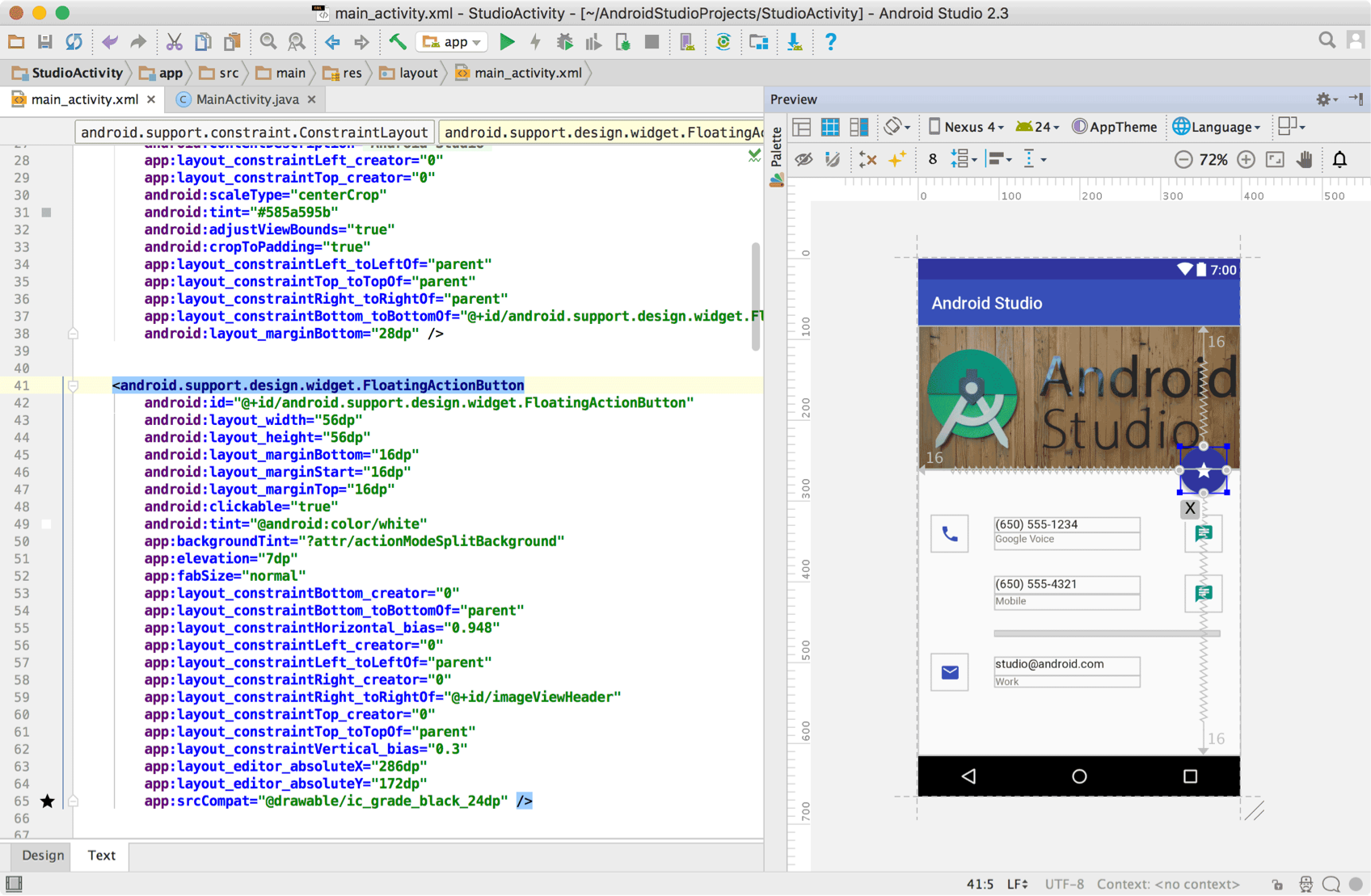Open the app run configuration dropdown
The width and height of the screenshot is (1371, 896).
tap(452, 42)
